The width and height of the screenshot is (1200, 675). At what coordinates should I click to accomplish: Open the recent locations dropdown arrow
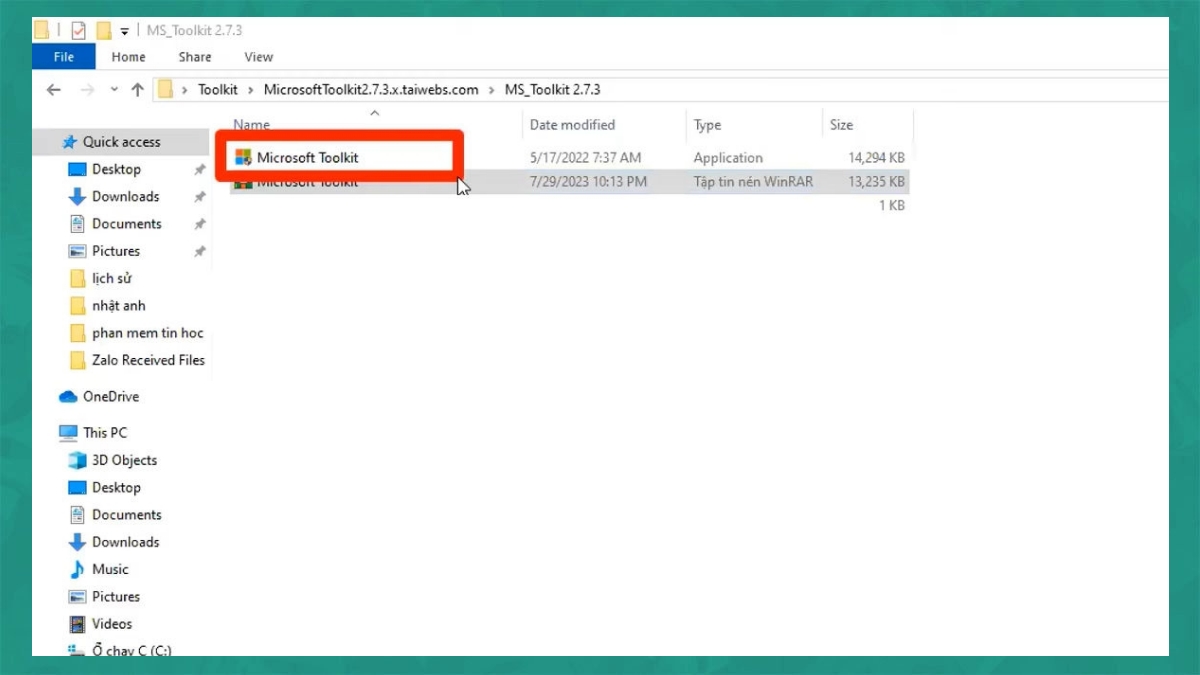click(x=112, y=90)
